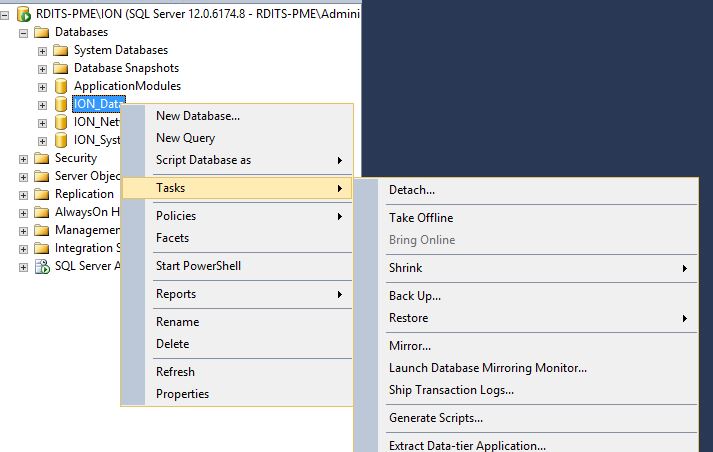713x452 pixels.
Task: Expand the System Databases node
Action: 42,50
